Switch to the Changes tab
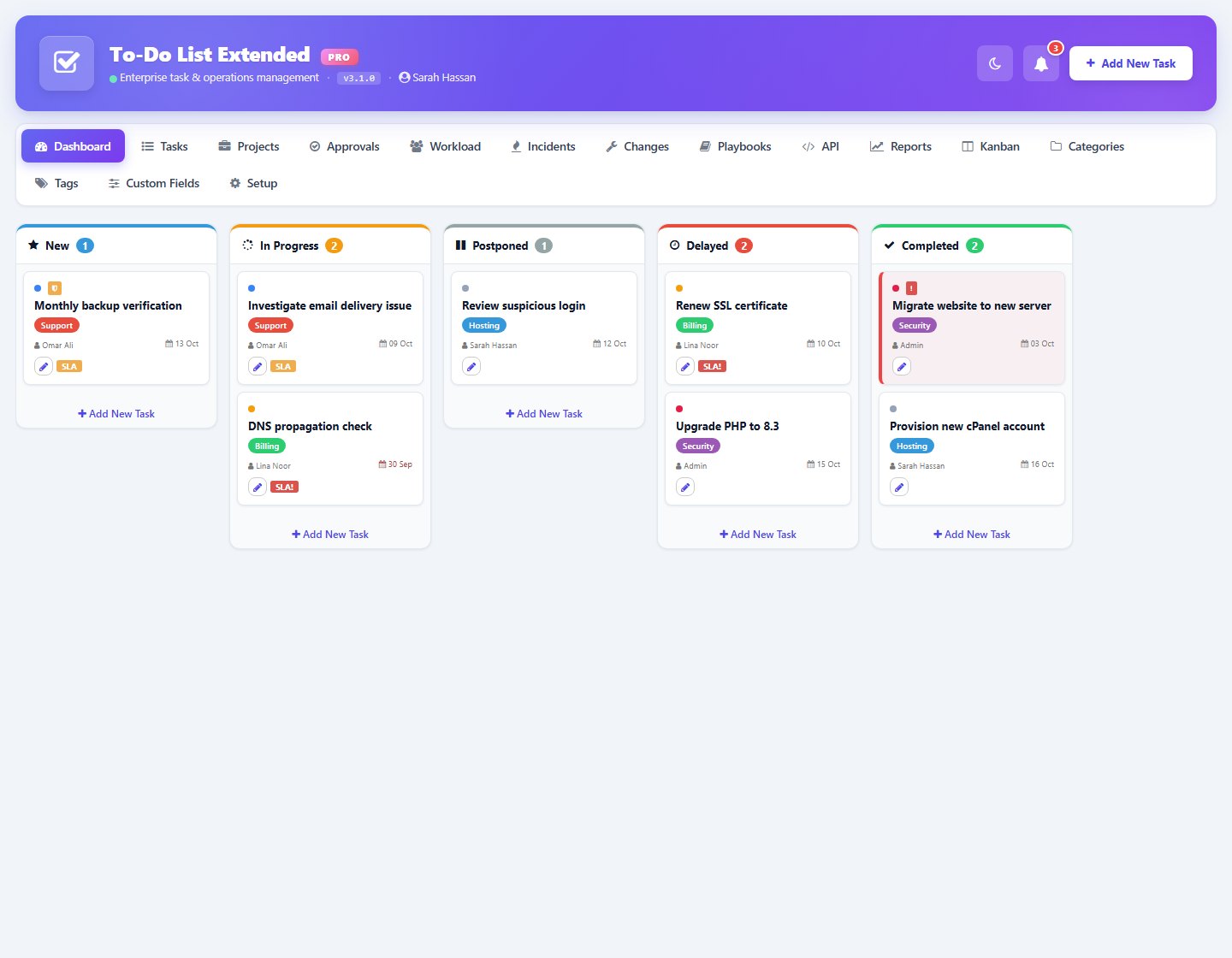 [637, 146]
